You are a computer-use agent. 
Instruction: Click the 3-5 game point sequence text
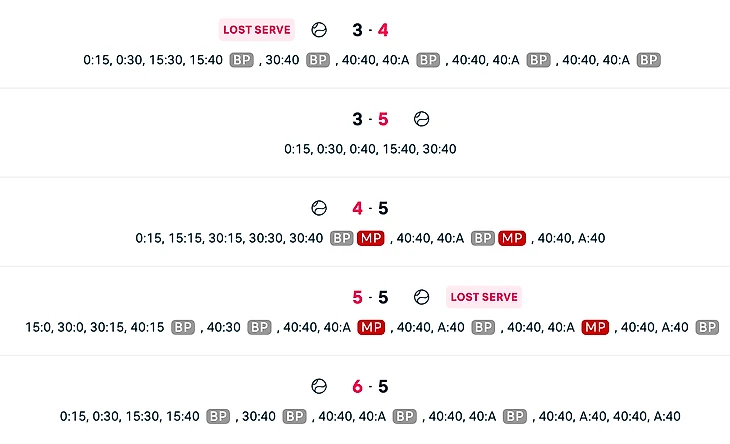(x=370, y=149)
